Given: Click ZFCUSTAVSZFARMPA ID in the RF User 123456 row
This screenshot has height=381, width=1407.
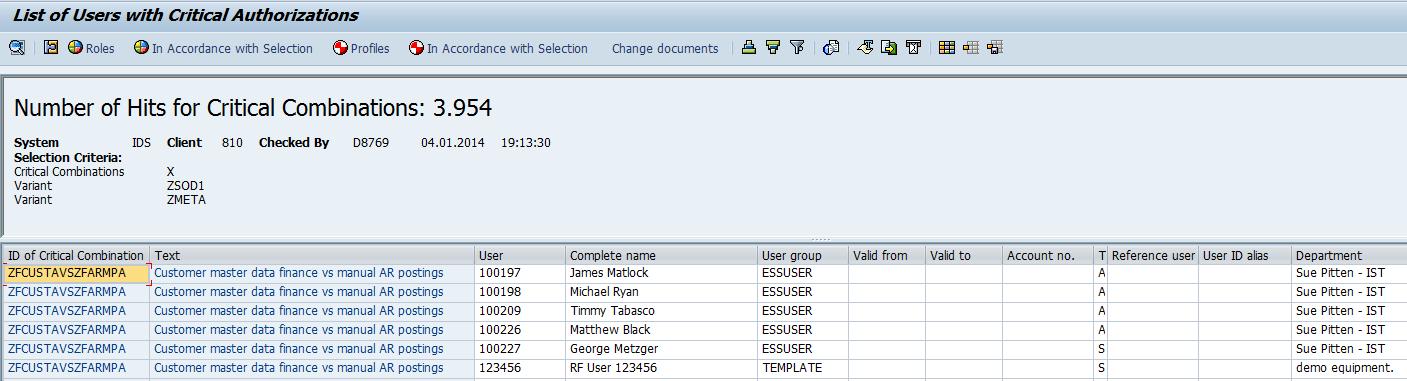Looking at the screenshot, I should pyautogui.click(x=76, y=368).
